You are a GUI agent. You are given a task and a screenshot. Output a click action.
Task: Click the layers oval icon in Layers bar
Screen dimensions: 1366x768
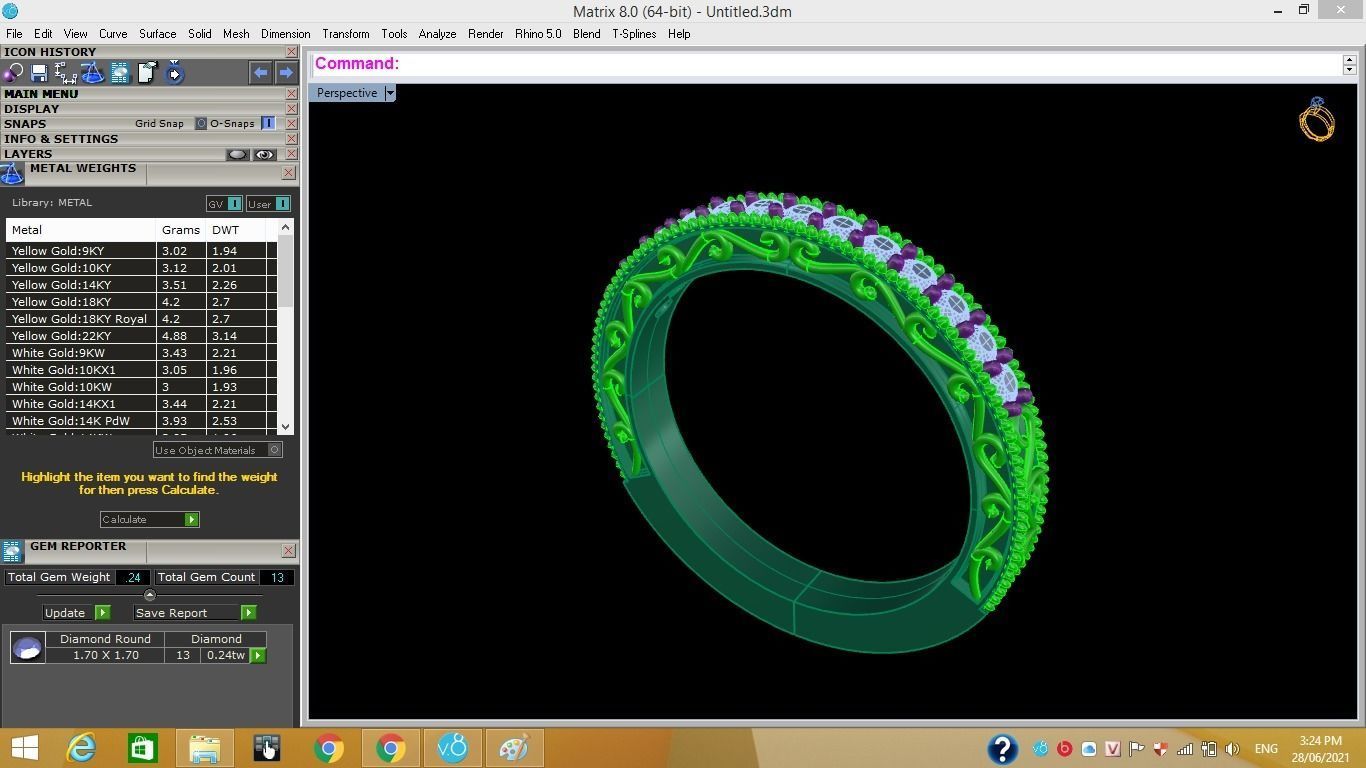pos(237,155)
